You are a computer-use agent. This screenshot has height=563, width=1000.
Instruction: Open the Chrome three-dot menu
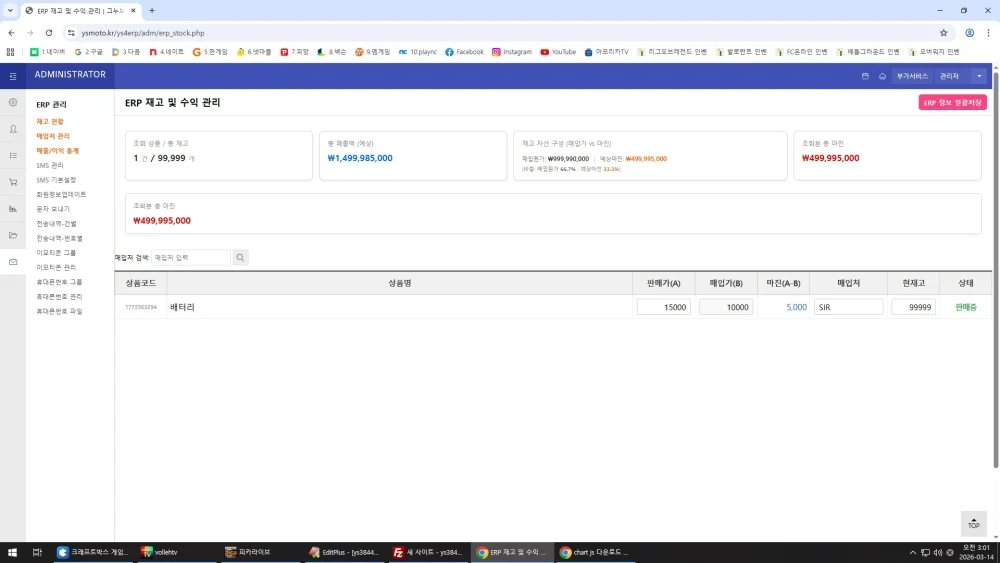(989, 33)
